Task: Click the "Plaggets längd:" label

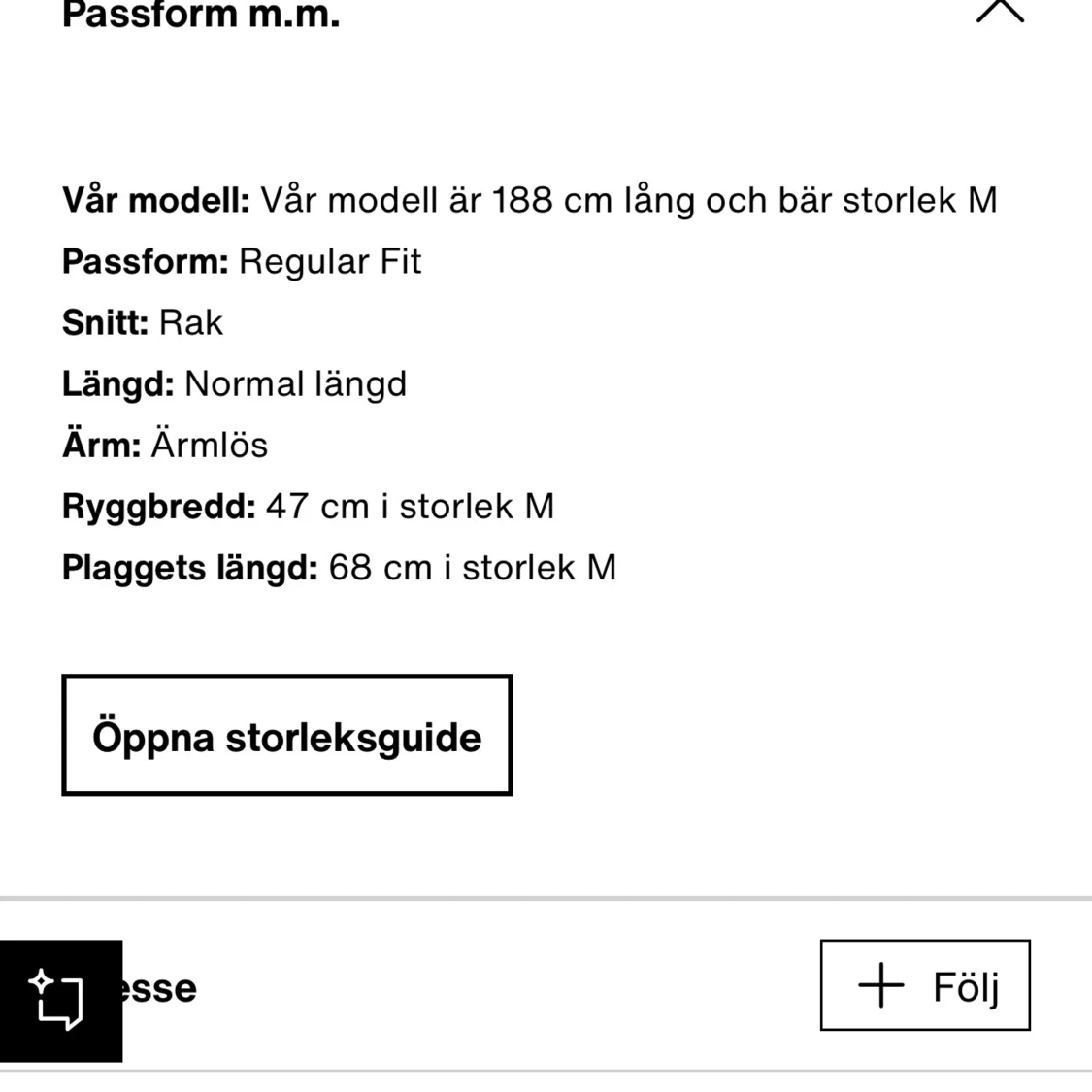Action: [189, 567]
